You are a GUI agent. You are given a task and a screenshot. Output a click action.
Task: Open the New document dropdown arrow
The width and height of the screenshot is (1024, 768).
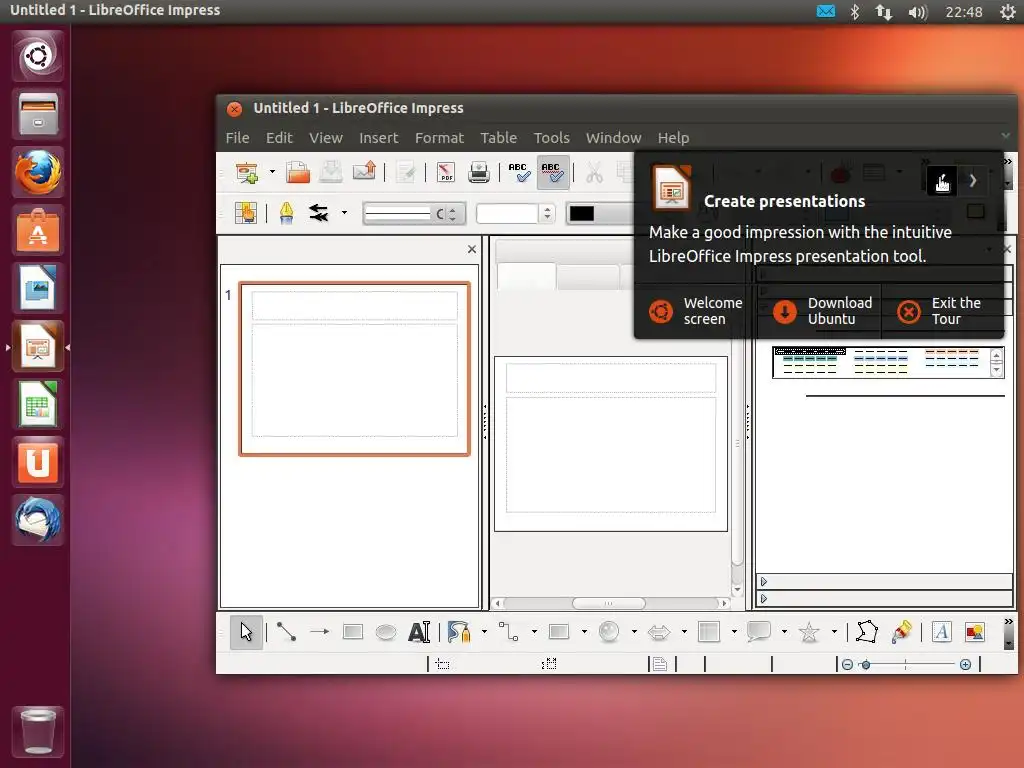272,172
